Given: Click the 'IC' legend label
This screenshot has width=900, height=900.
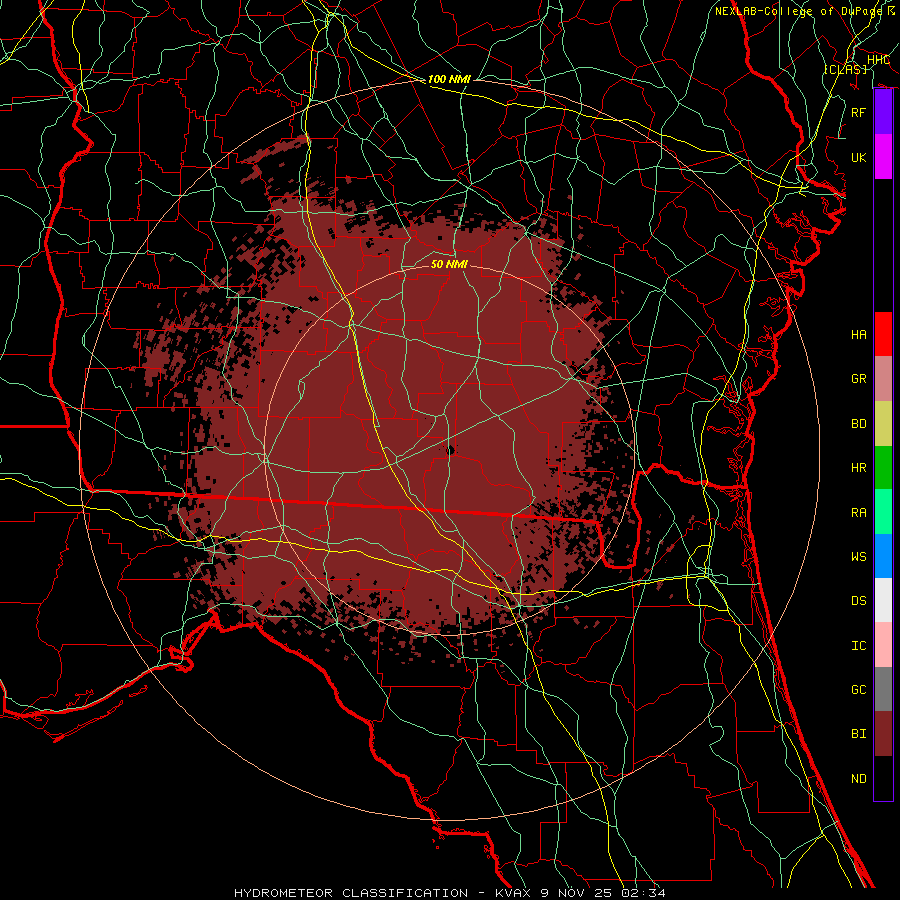Looking at the screenshot, I should 858,645.
